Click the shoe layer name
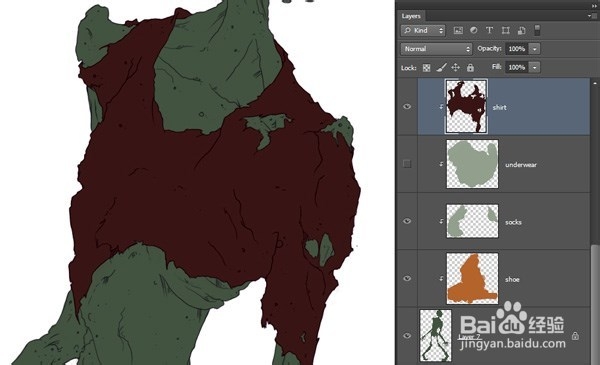Viewport: 600px width, 365px height. [x=512, y=280]
